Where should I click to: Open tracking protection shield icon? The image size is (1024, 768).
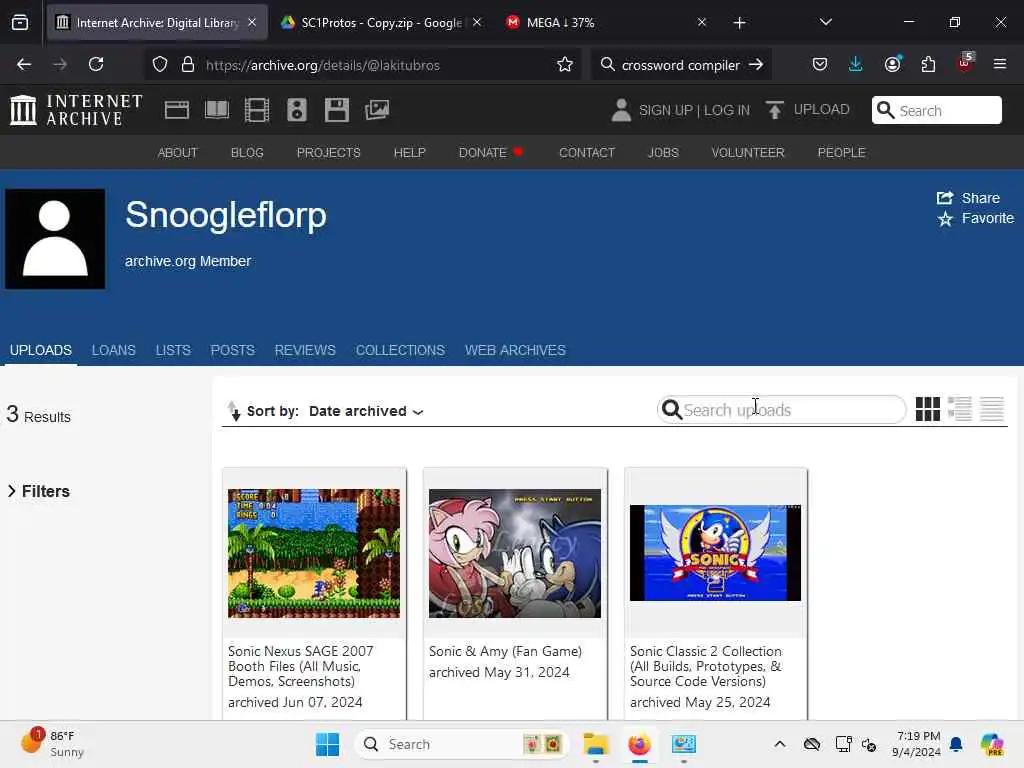[x=160, y=65]
